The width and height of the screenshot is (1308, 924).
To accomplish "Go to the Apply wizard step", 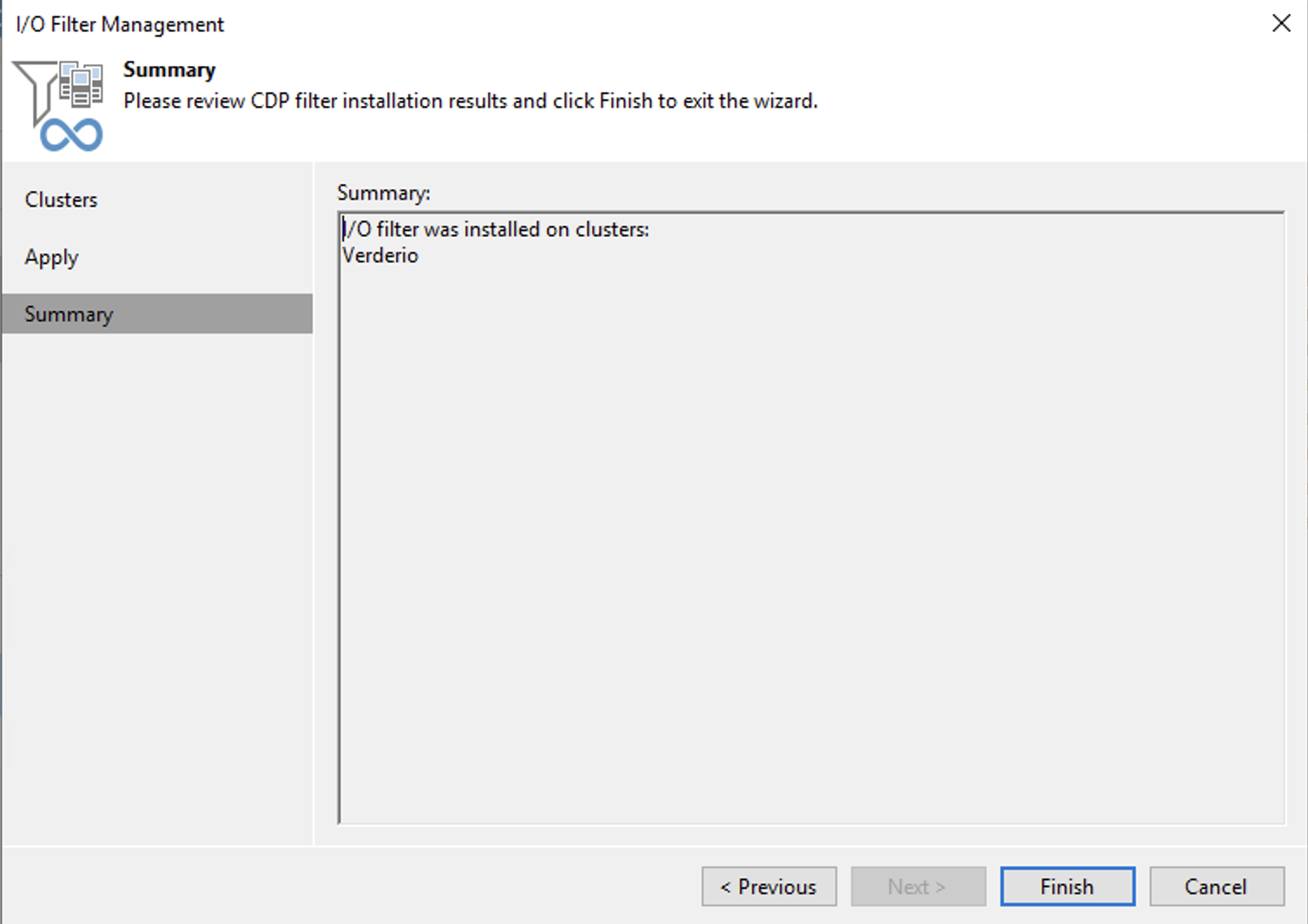I will click(x=51, y=258).
